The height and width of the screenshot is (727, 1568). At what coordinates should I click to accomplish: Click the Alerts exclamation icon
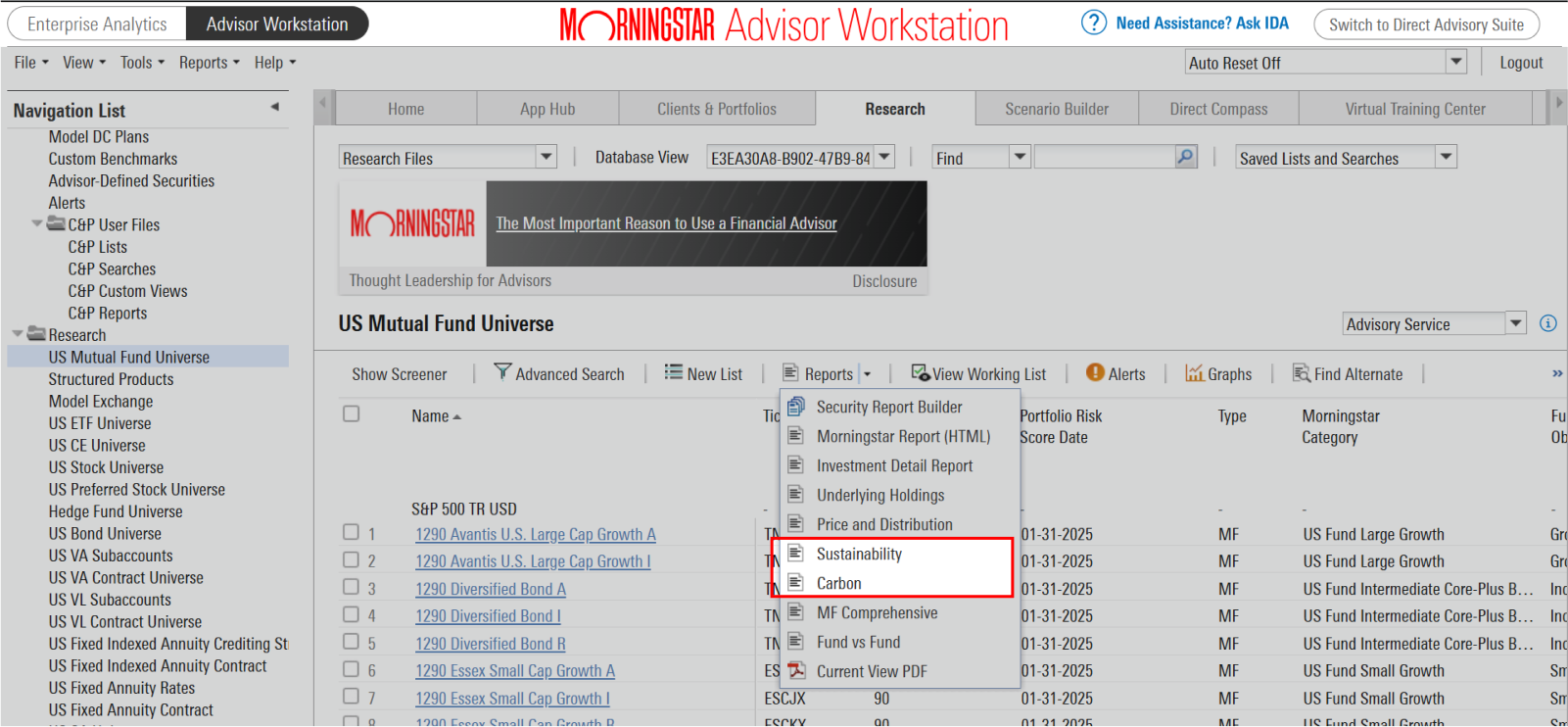(x=1095, y=372)
